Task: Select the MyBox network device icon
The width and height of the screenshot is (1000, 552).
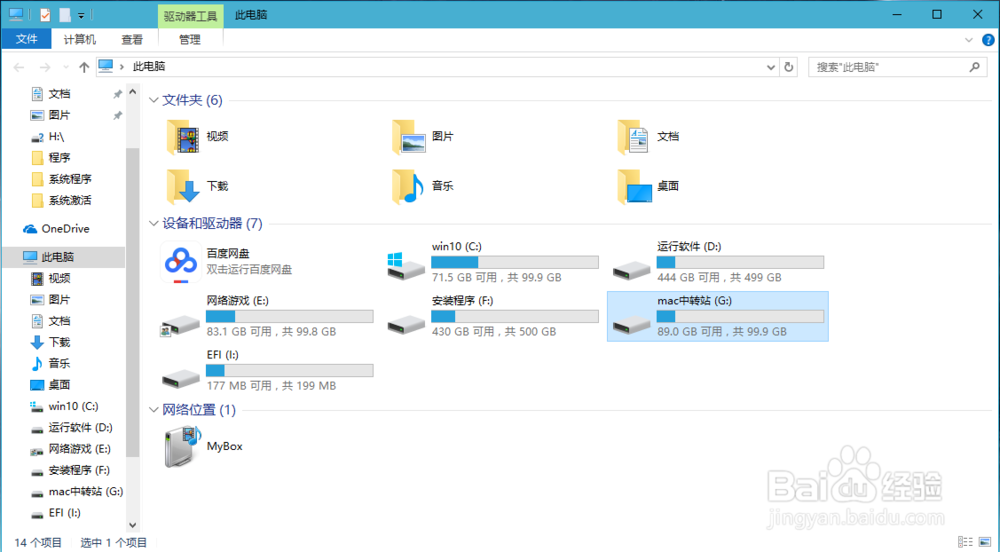Action: tap(182, 446)
